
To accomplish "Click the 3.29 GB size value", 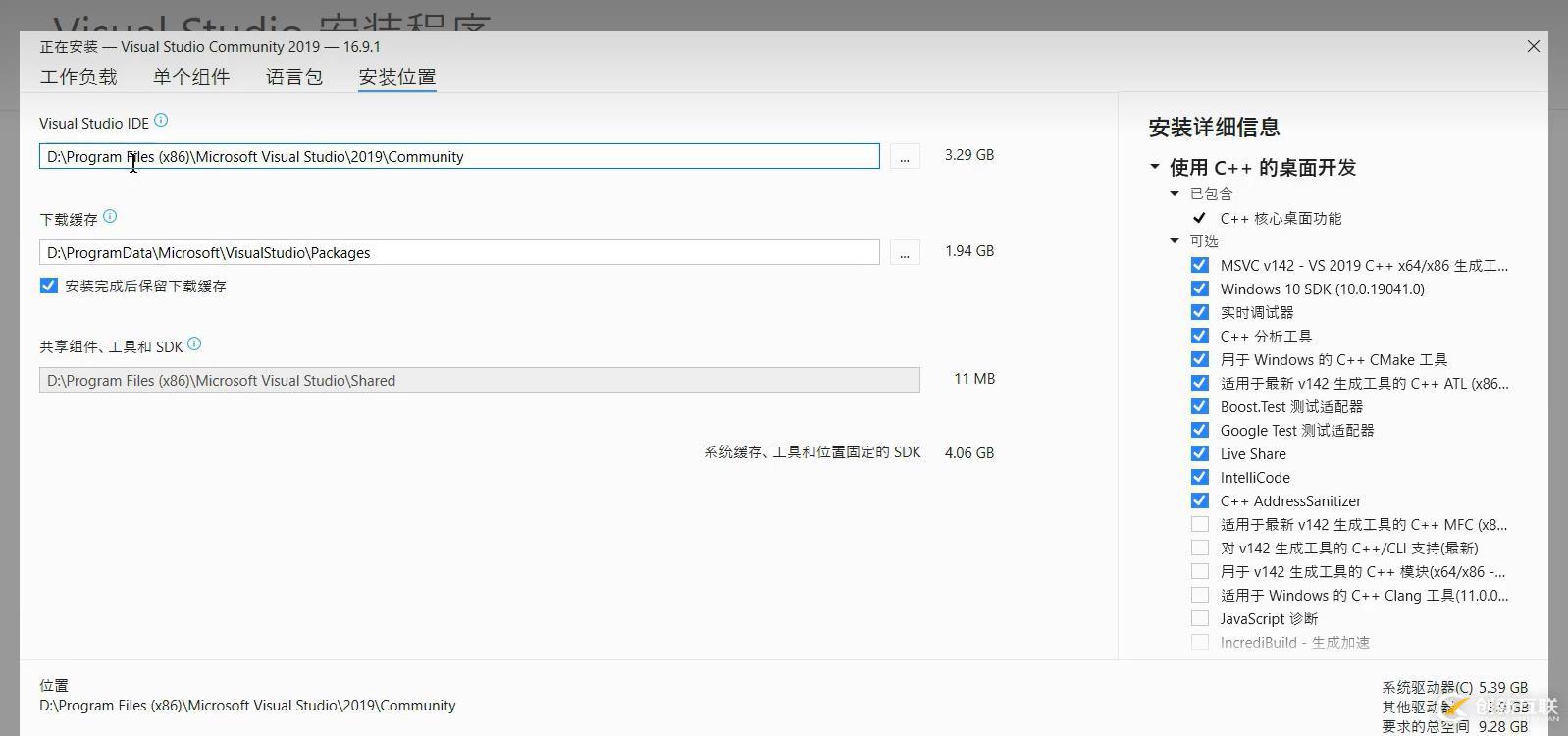I will point(969,155).
